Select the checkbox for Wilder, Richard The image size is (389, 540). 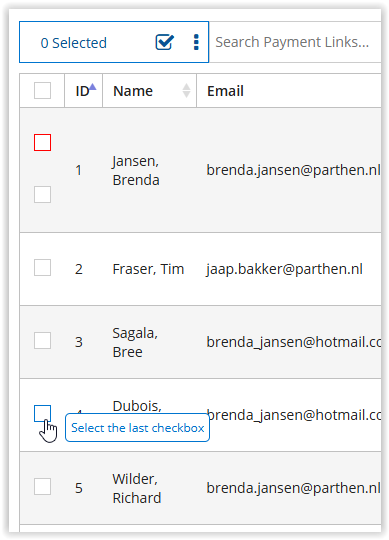pyautogui.click(x=42, y=486)
